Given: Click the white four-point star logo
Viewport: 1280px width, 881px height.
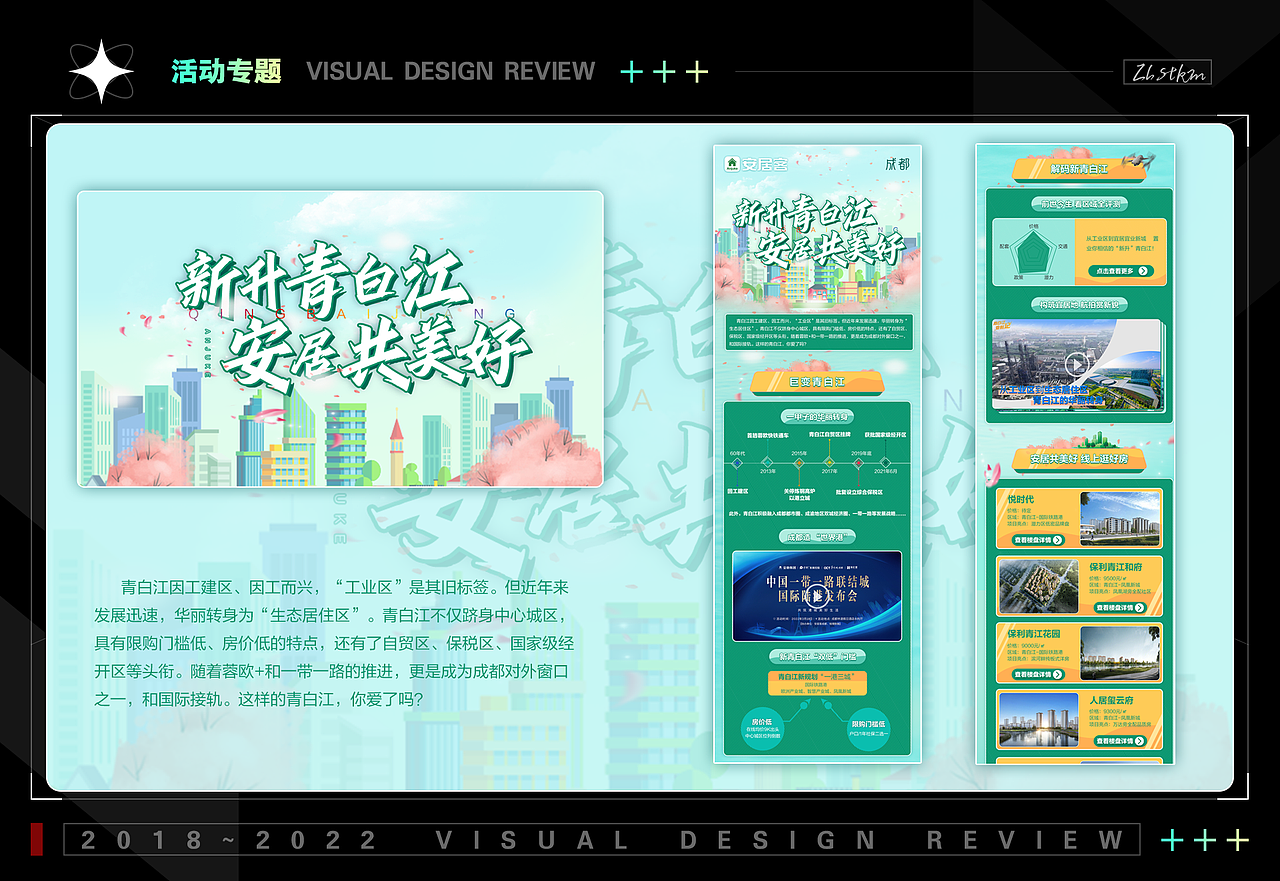Looking at the screenshot, I should (x=101, y=72).
